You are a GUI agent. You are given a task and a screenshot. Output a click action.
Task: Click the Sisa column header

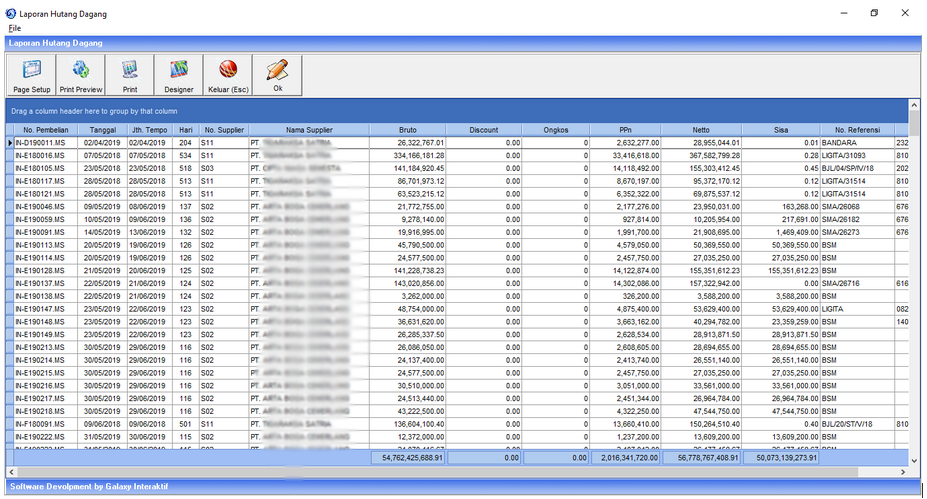click(x=780, y=130)
